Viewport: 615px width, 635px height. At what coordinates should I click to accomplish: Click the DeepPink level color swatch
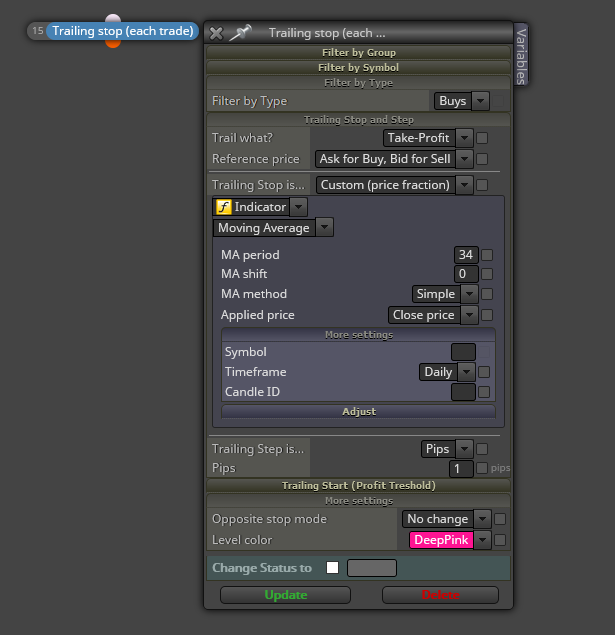[441, 540]
